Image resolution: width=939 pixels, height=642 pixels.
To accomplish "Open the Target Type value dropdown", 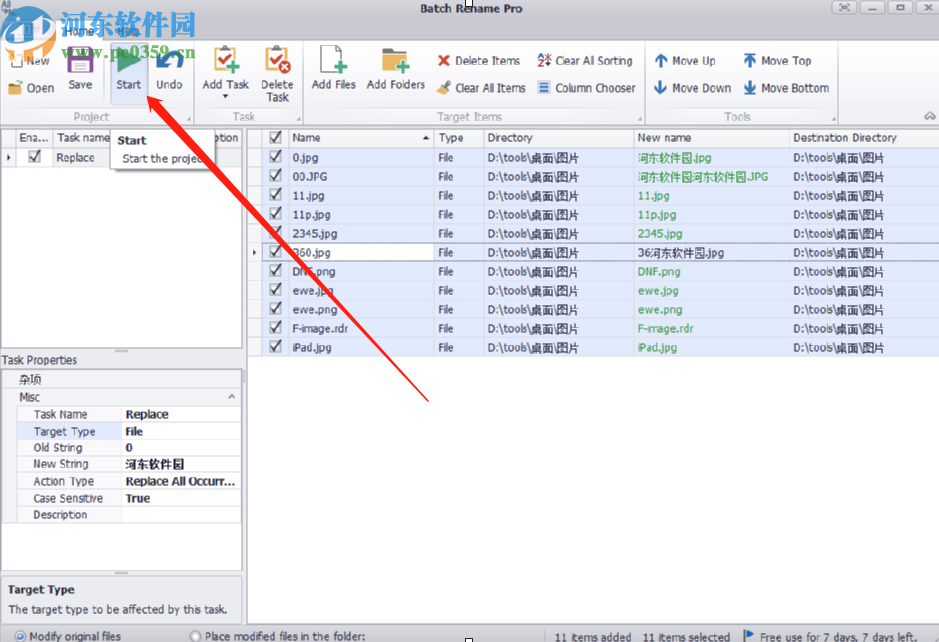I will (x=180, y=431).
